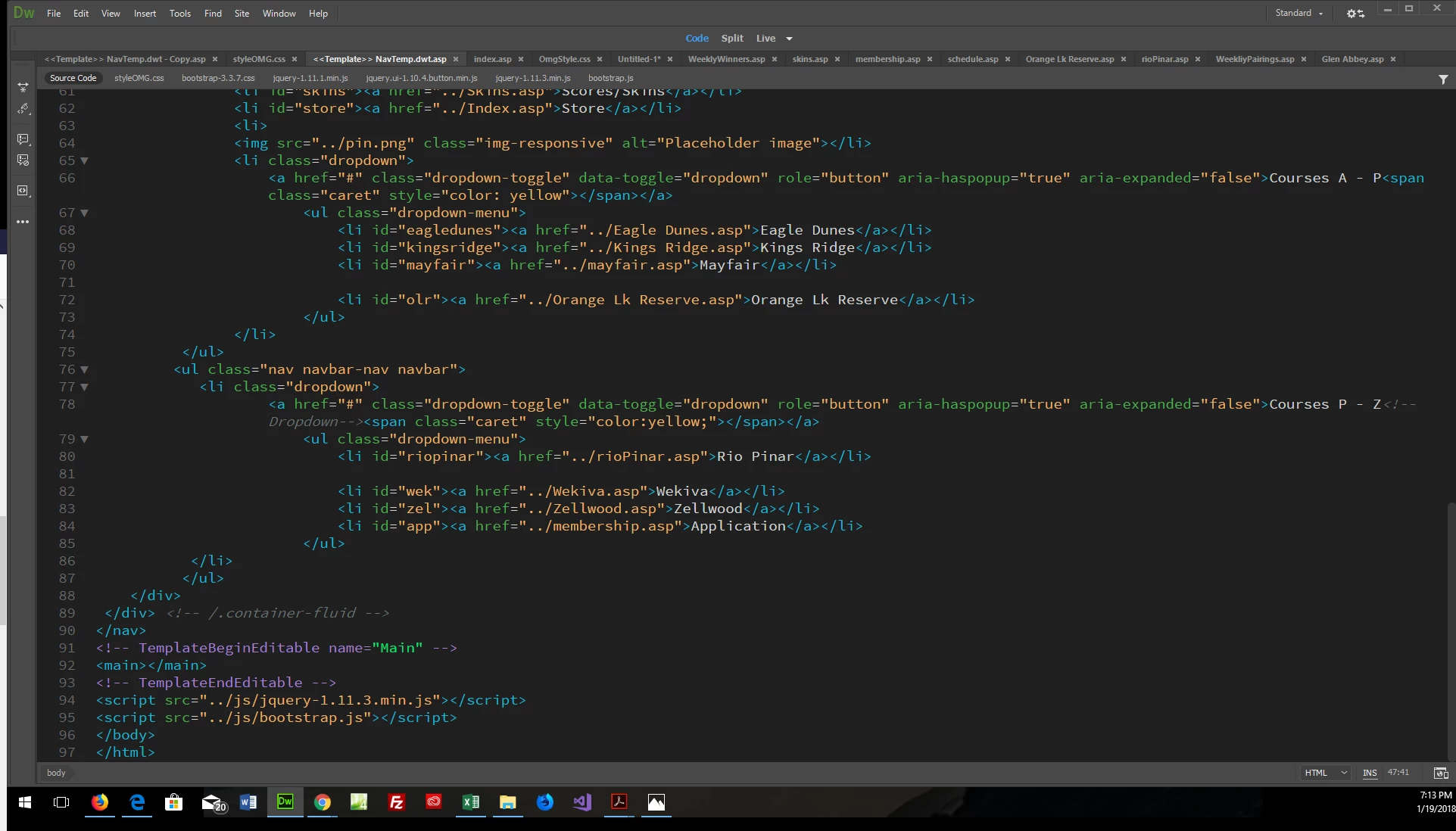The height and width of the screenshot is (831, 1456).
Task: Click the Remove Comment icon
Action: coord(23,160)
